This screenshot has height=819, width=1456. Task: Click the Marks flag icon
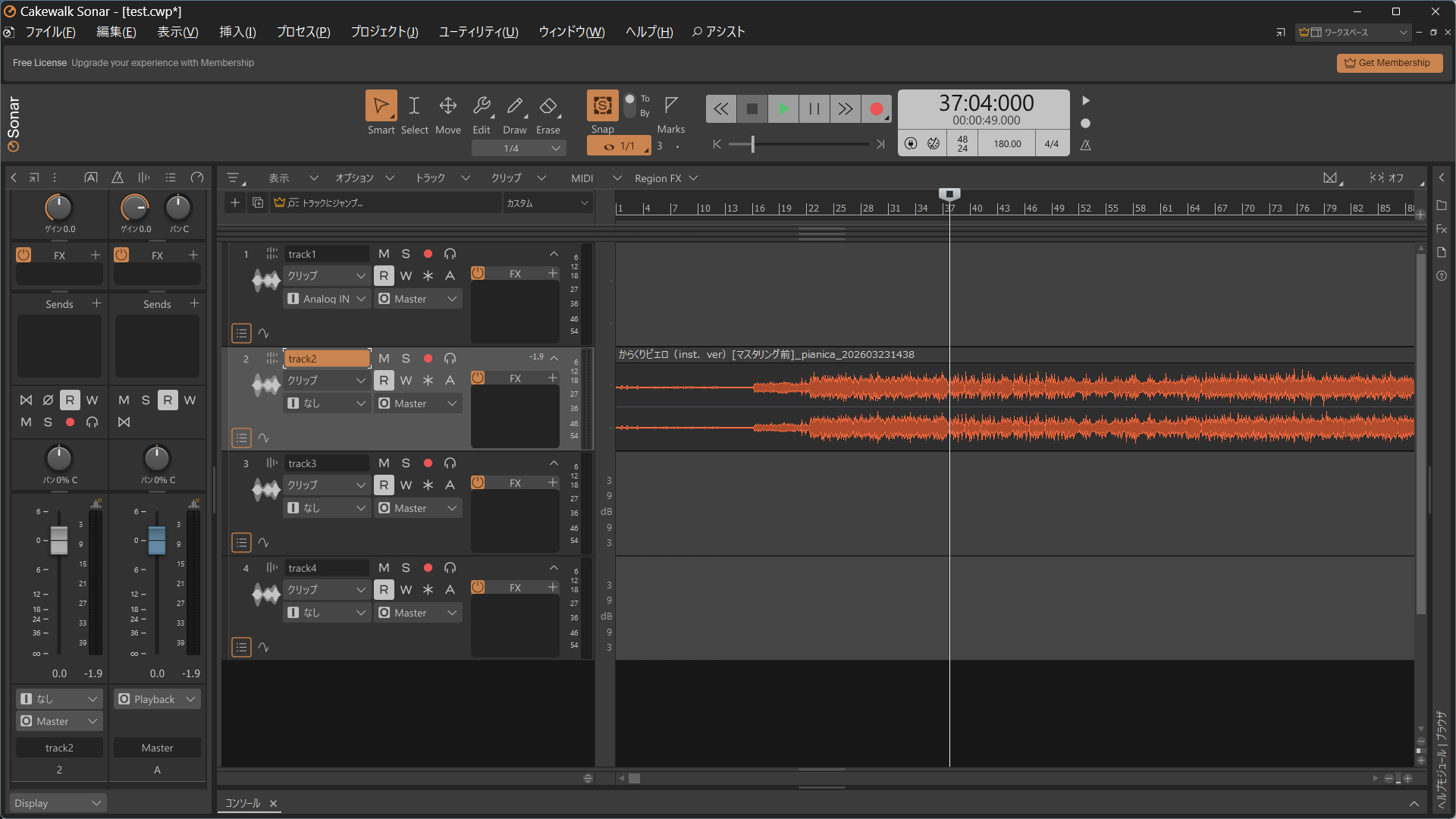coord(670,105)
